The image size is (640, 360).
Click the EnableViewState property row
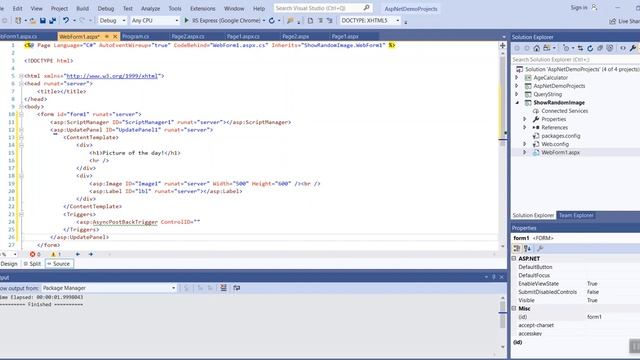click(576, 284)
